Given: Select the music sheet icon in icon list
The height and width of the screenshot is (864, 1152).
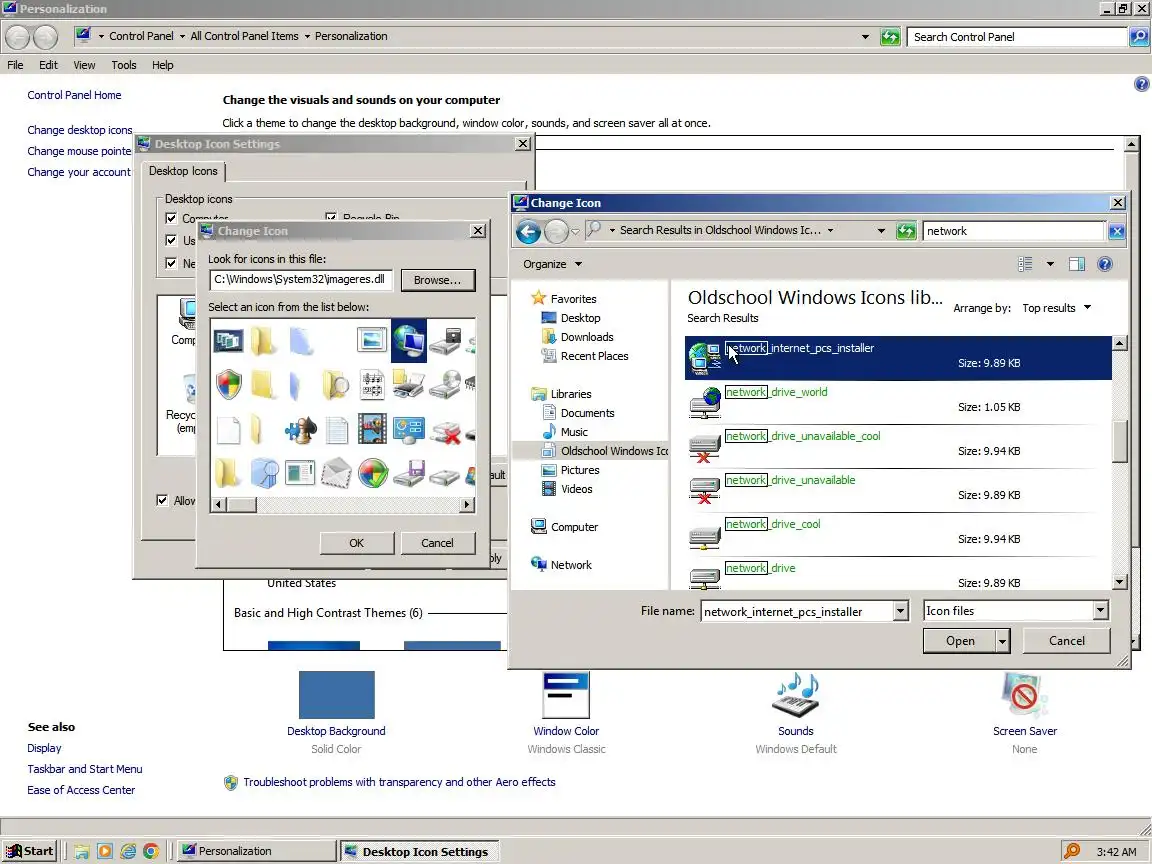Looking at the screenshot, I should tap(372, 385).
